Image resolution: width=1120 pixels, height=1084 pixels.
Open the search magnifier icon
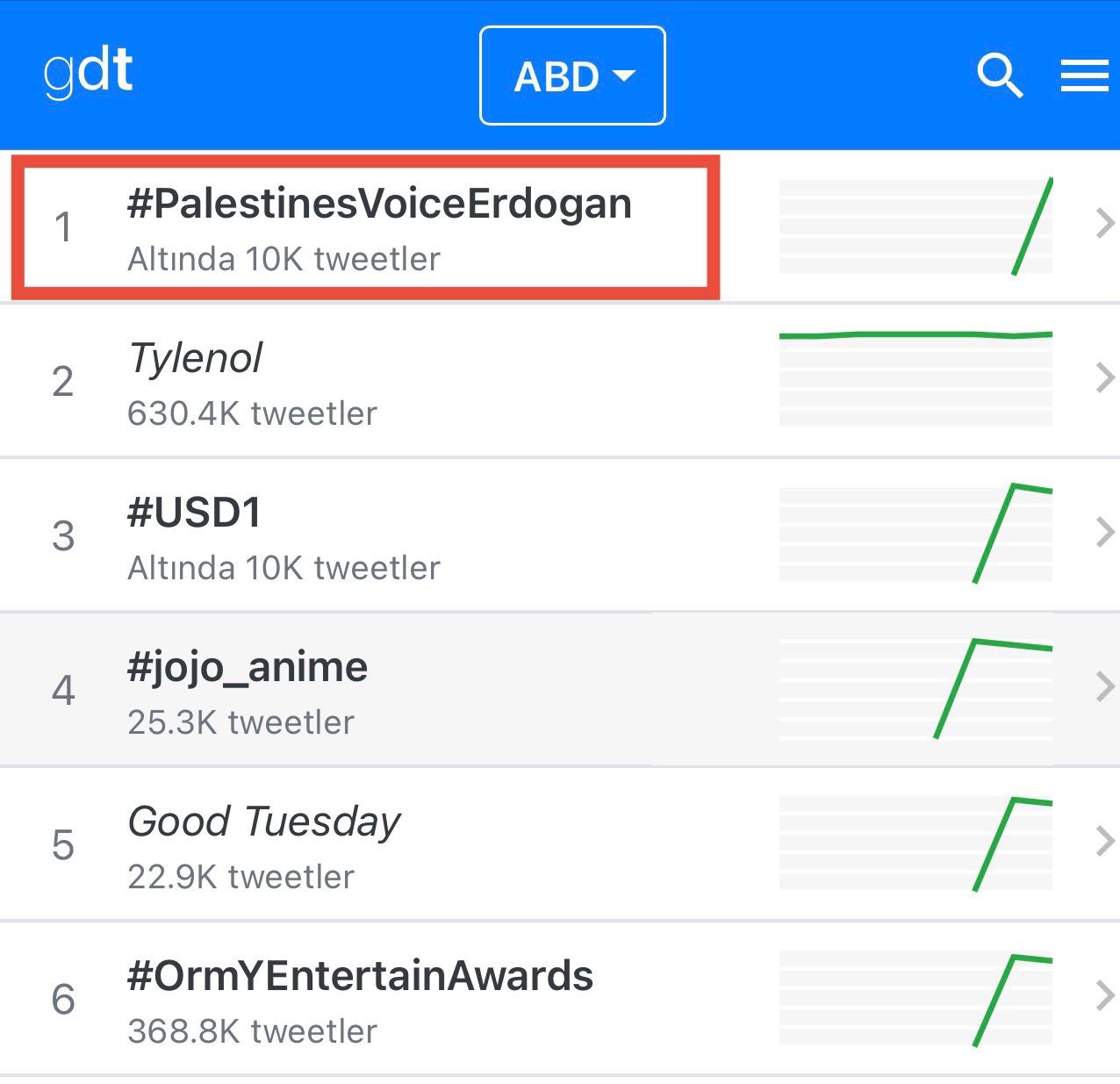[1000, 75]
